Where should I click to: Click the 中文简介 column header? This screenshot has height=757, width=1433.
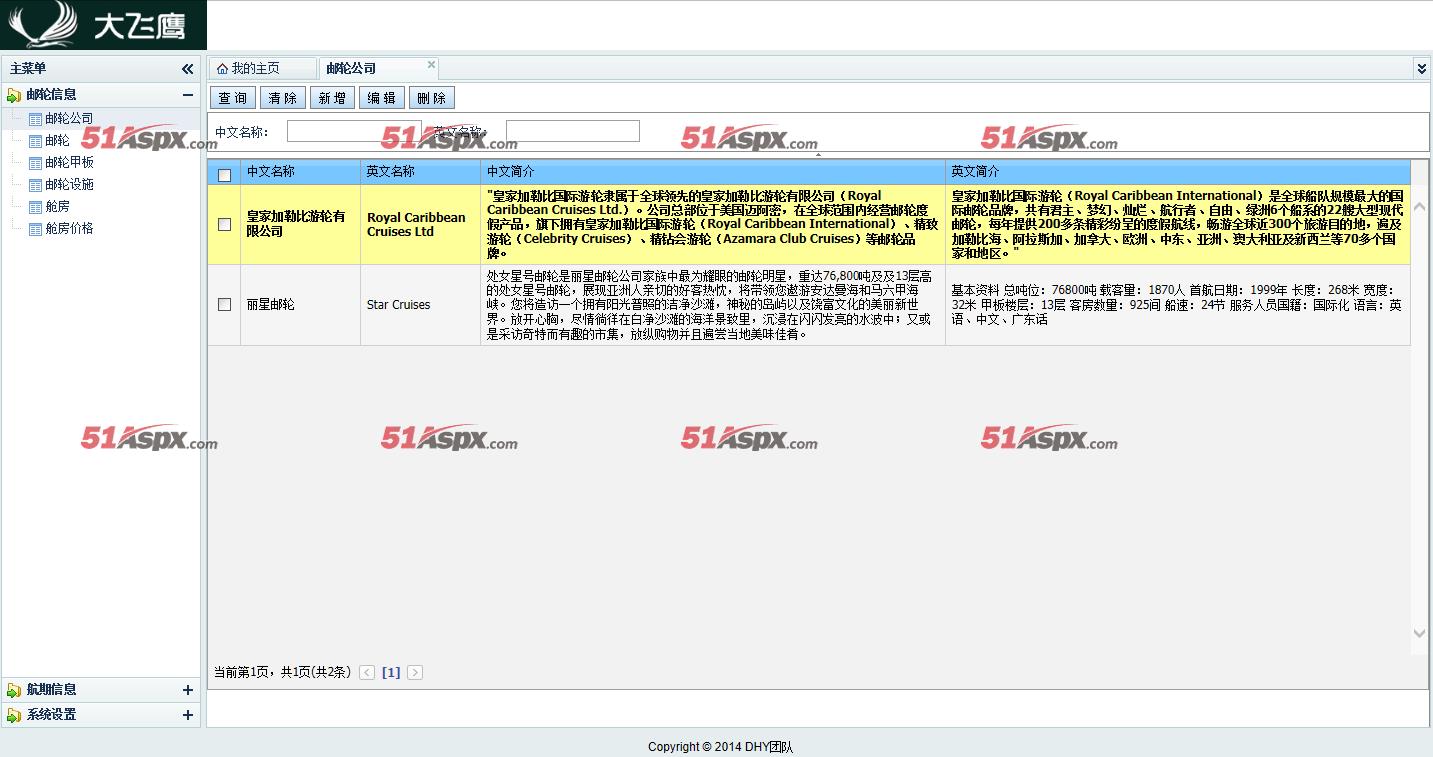click(x=713, y=172)
